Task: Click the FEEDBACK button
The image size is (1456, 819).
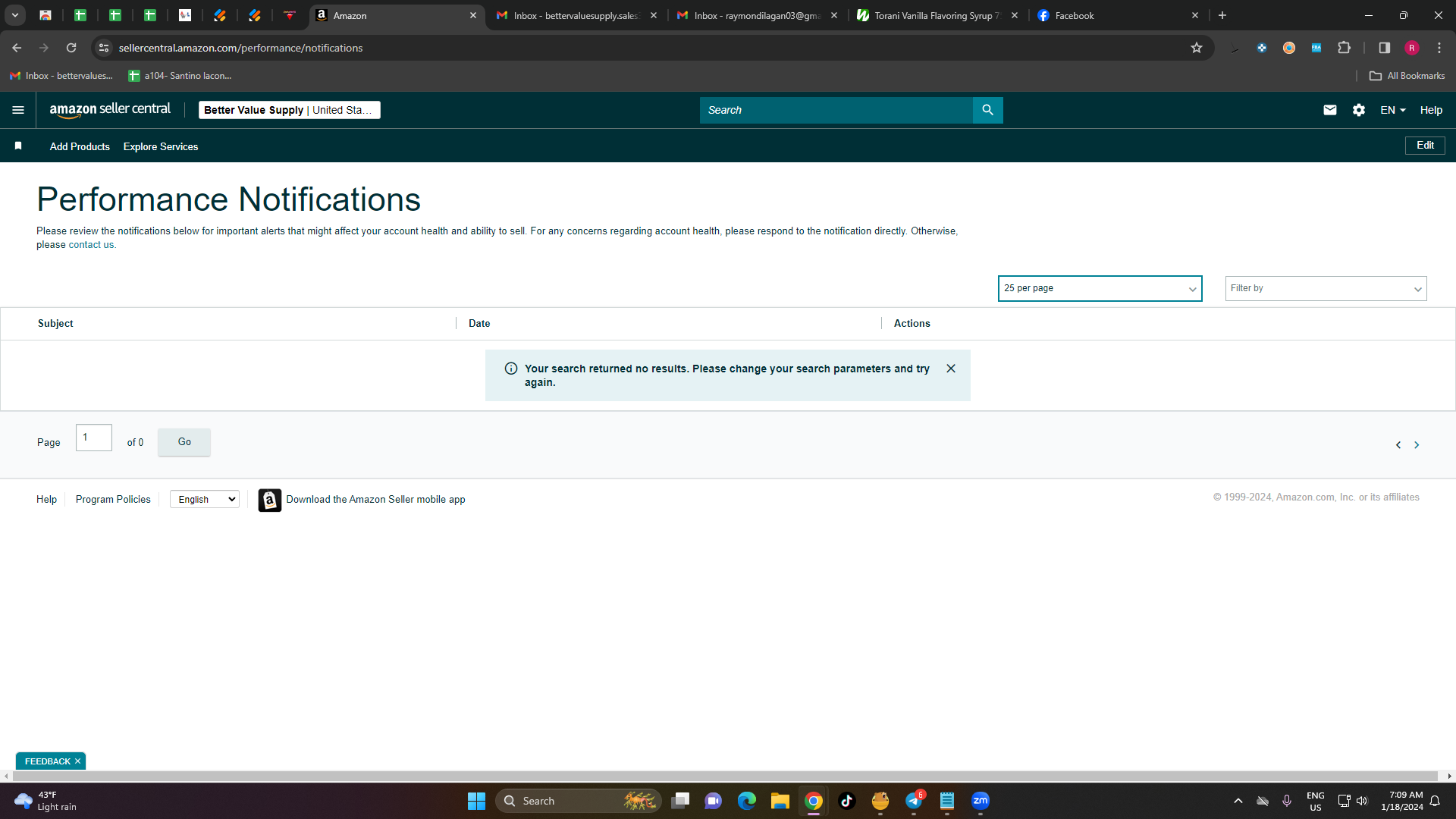Action: coord(47,761)
